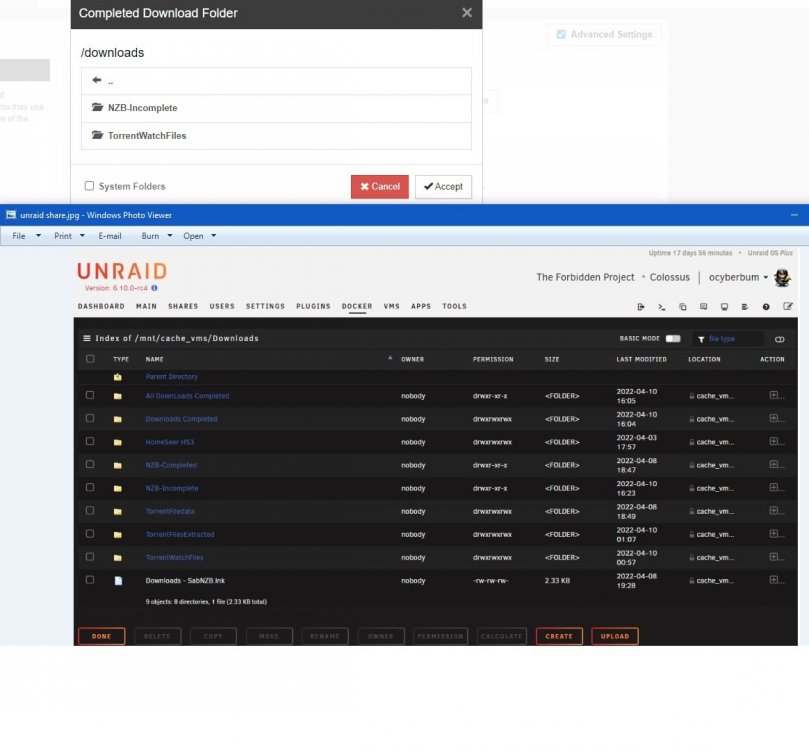Open the Unraid feedback icon
This screenshot has width=809, height=750.
pyautogui.click(x=703, y=306)
